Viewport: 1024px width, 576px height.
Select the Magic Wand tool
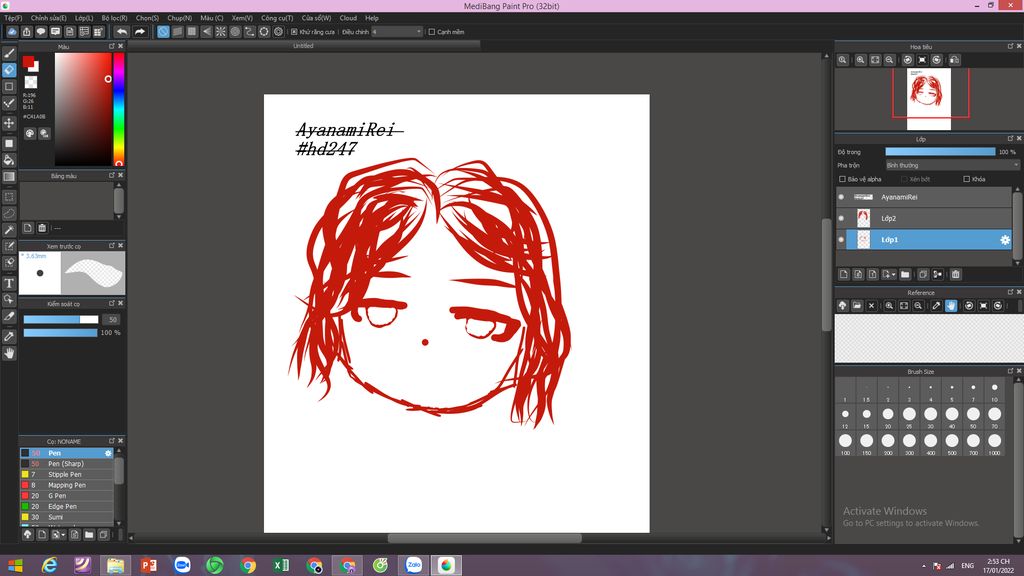[x=9, y=230]
